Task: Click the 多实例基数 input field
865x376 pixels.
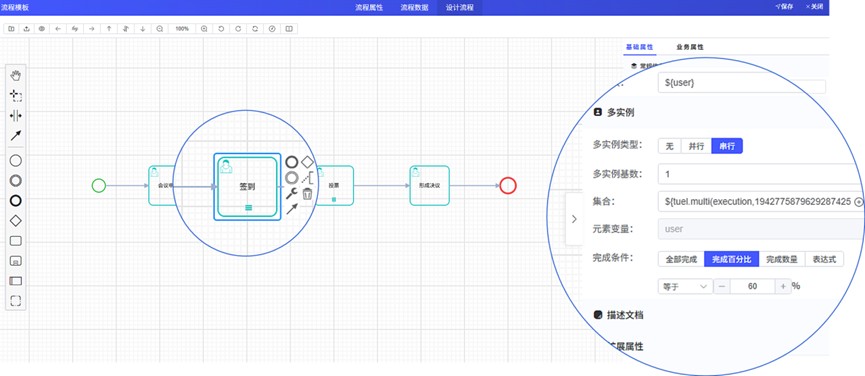Action: 761,174
